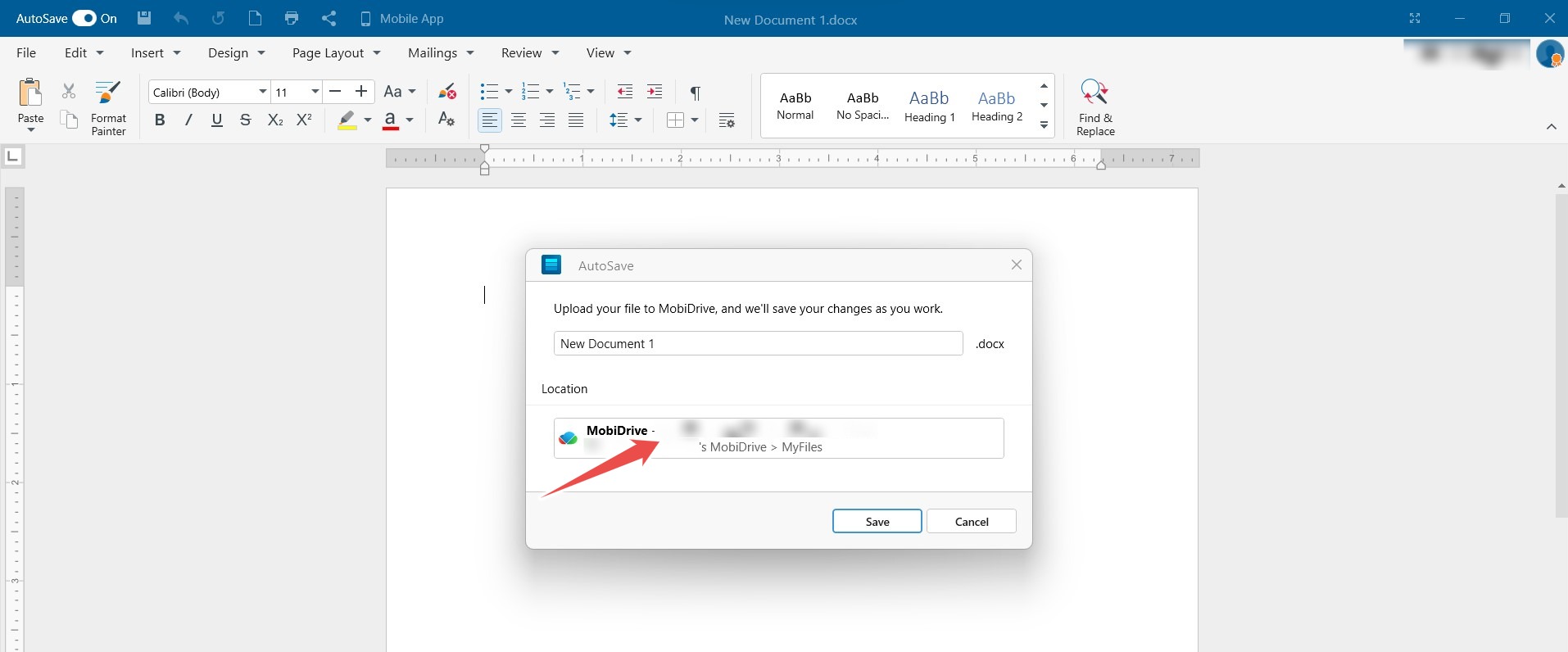Toggle the AutoSave switch in the title bar
Image resolution: width=1568 pixels, height=652 pixels.
[x=84, y=18]
